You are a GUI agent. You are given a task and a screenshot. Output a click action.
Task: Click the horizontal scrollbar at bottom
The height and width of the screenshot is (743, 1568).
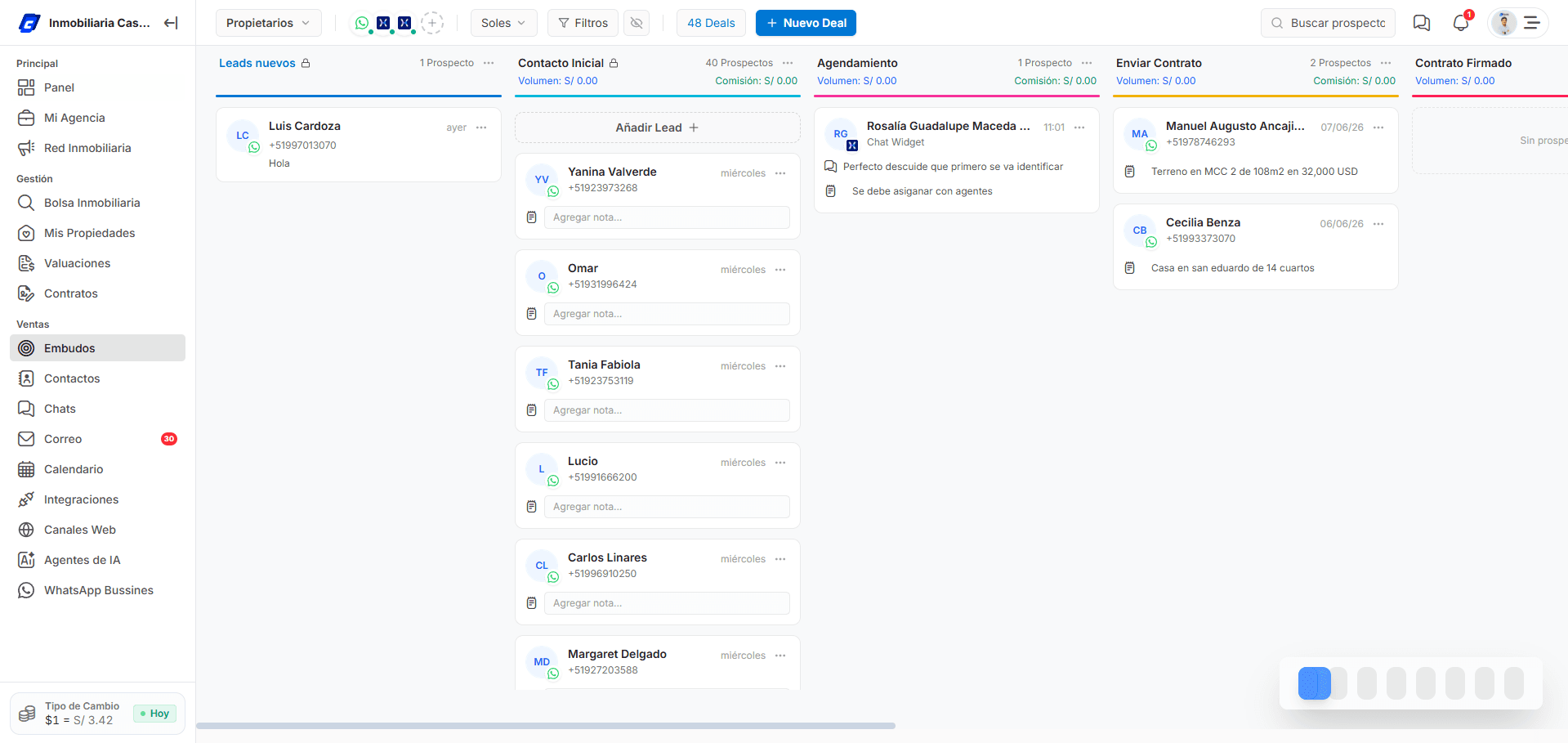(546, 726)
